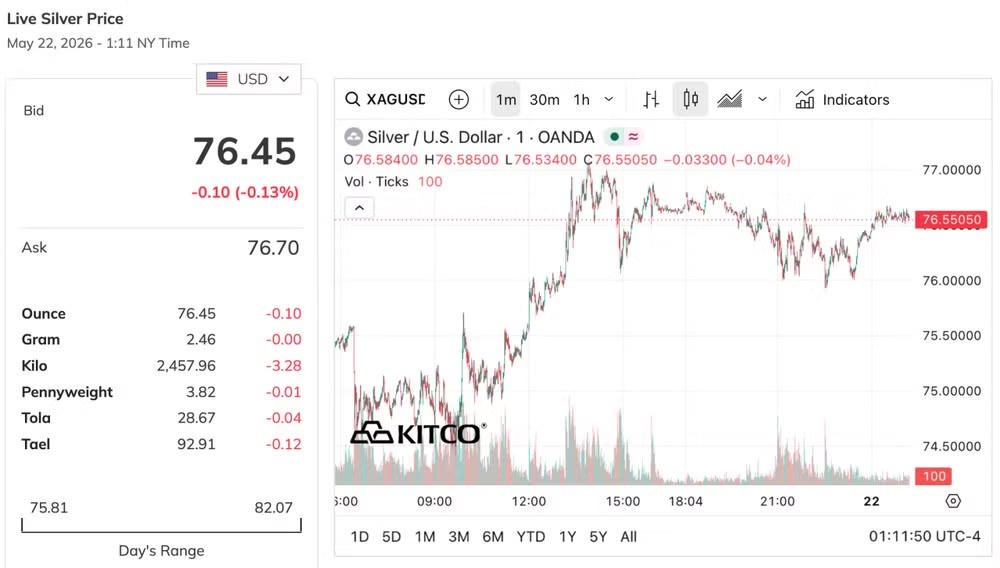
Task: Select the area chart style icon
Action: point(729,99)
